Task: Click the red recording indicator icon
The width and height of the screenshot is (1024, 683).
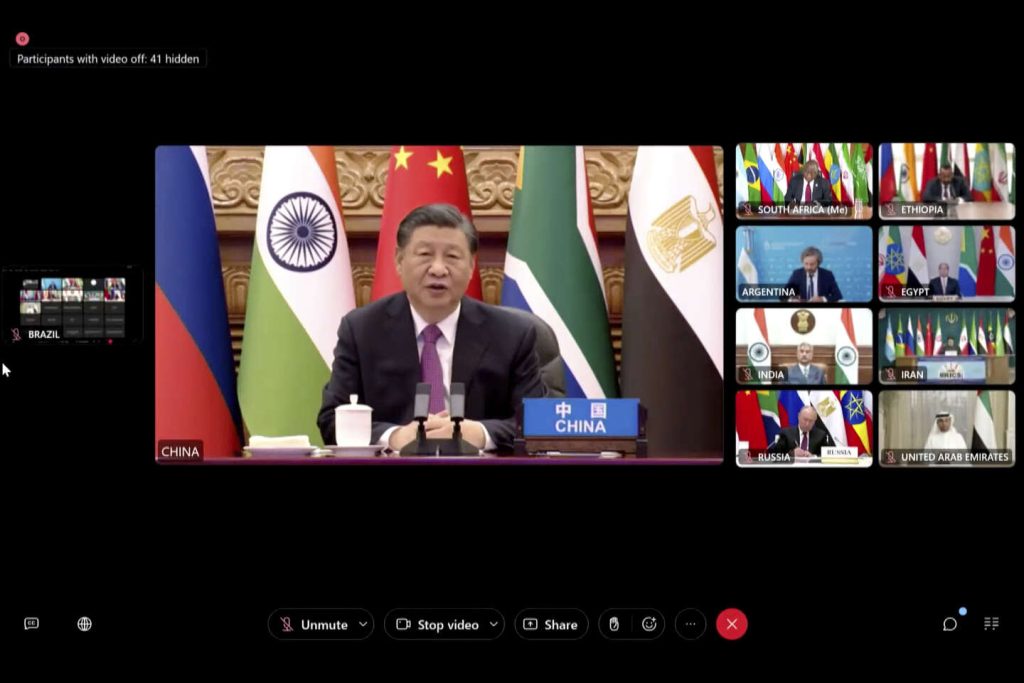Action: tap(22, 39)
